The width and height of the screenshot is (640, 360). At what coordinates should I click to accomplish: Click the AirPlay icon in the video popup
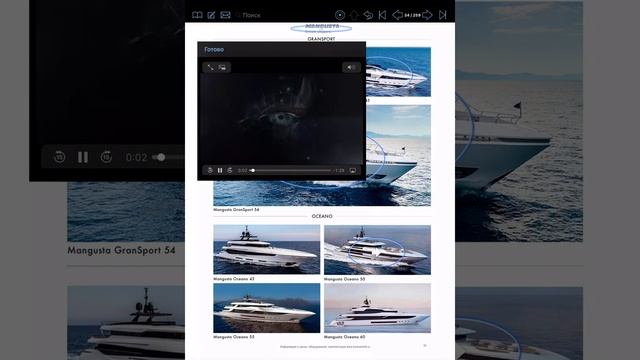pyautogui.click(x=353, y=170)
